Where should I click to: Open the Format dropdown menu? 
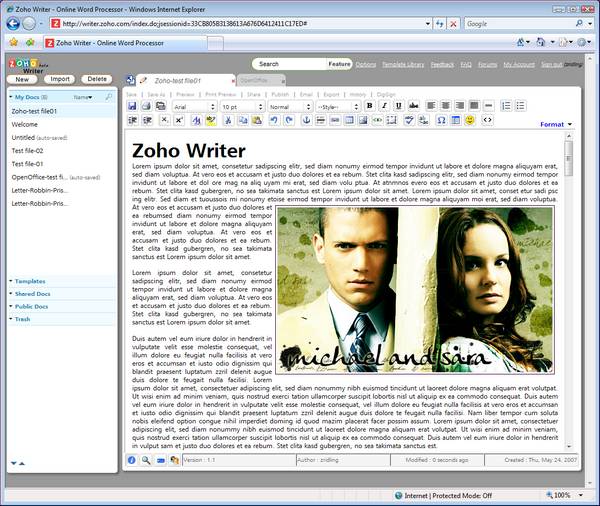point(556,124)
